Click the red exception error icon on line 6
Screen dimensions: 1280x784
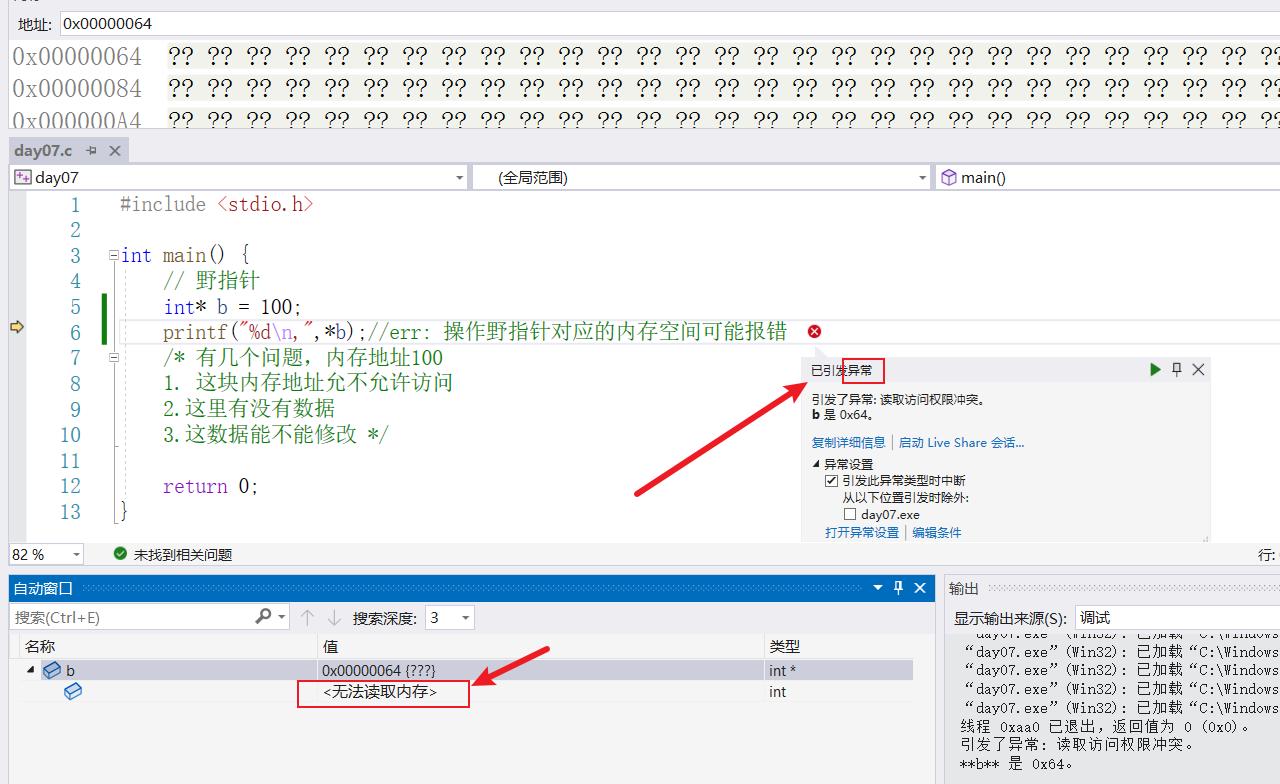pos(814,332)
